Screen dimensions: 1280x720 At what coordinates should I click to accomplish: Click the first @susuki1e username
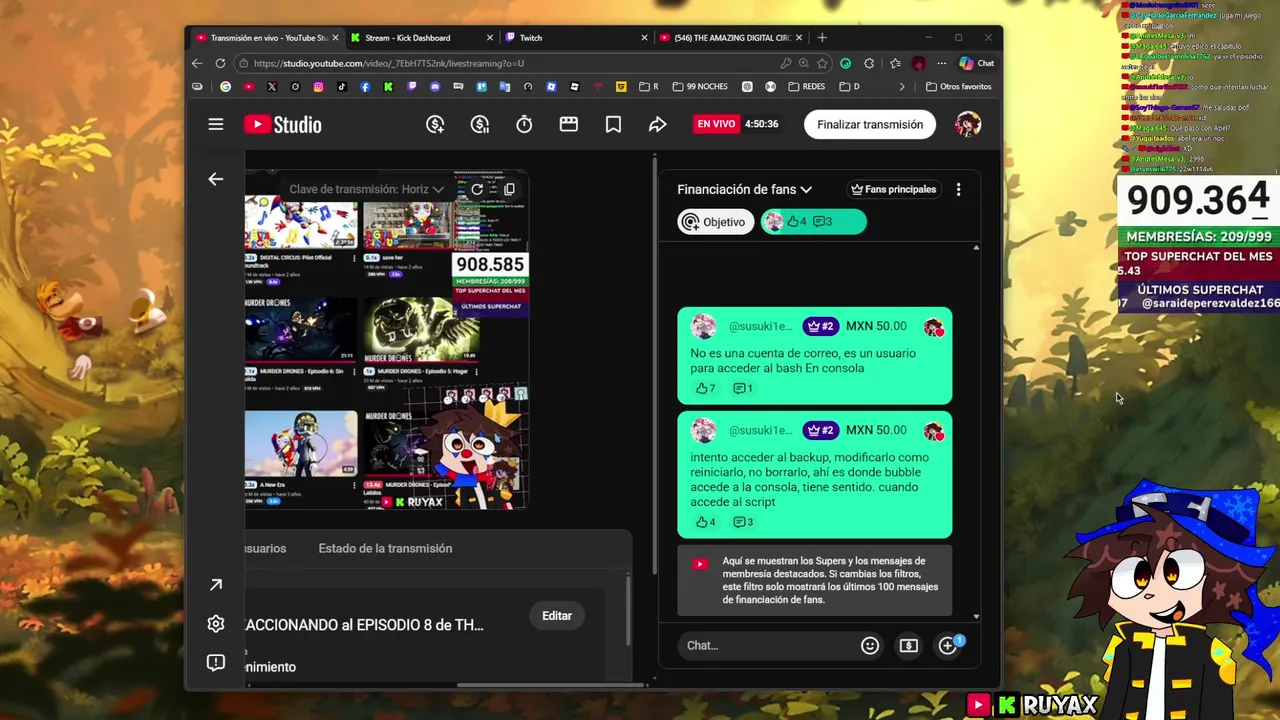click(761, 326)
